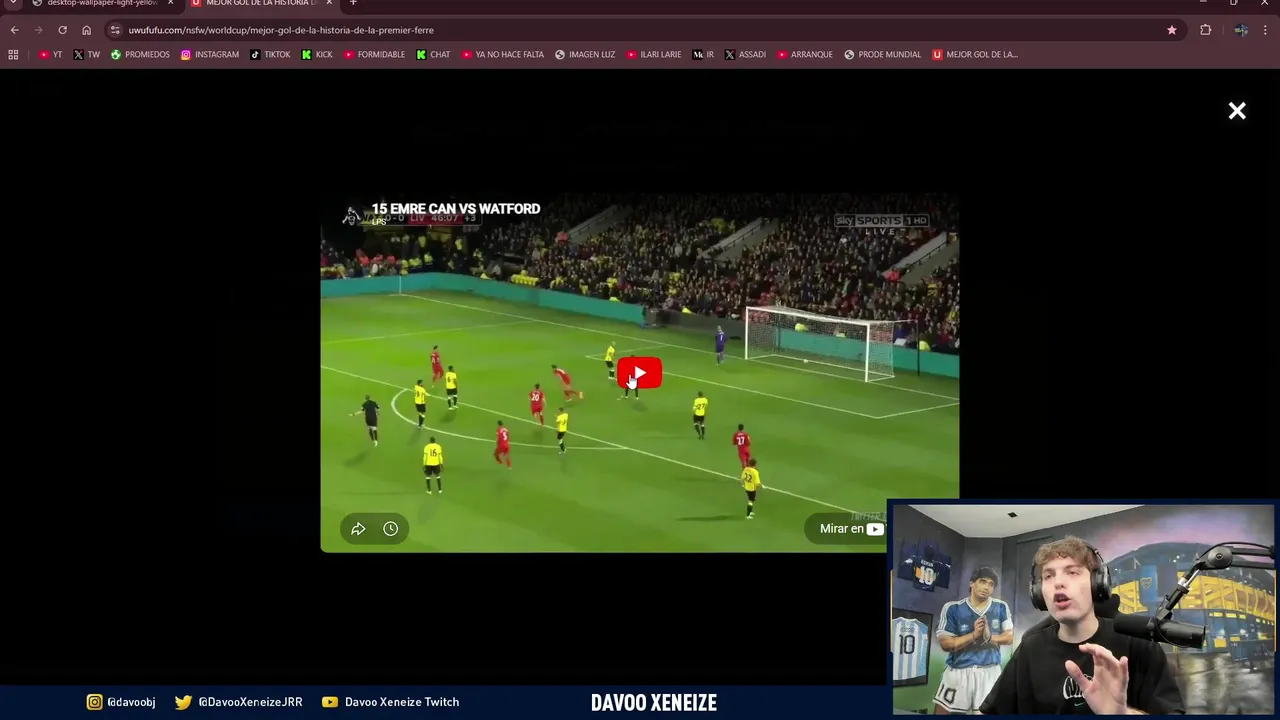Image resolution: width=1280 pixels, height=720 pixels.
Task: Open the ARRANQUE bookmark
Action: [x=805, y=55]
